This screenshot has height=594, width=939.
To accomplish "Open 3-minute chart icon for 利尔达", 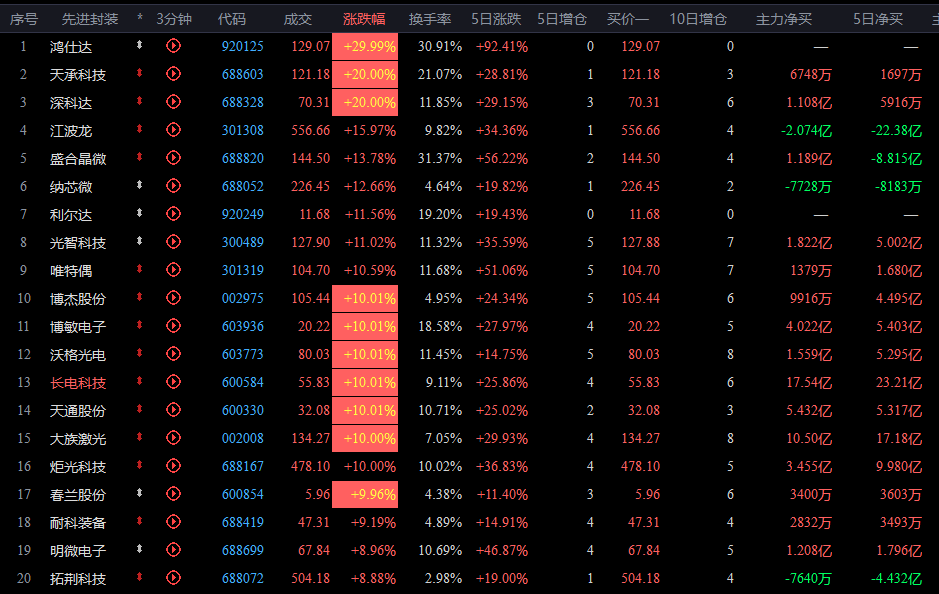I will (173, 214).
